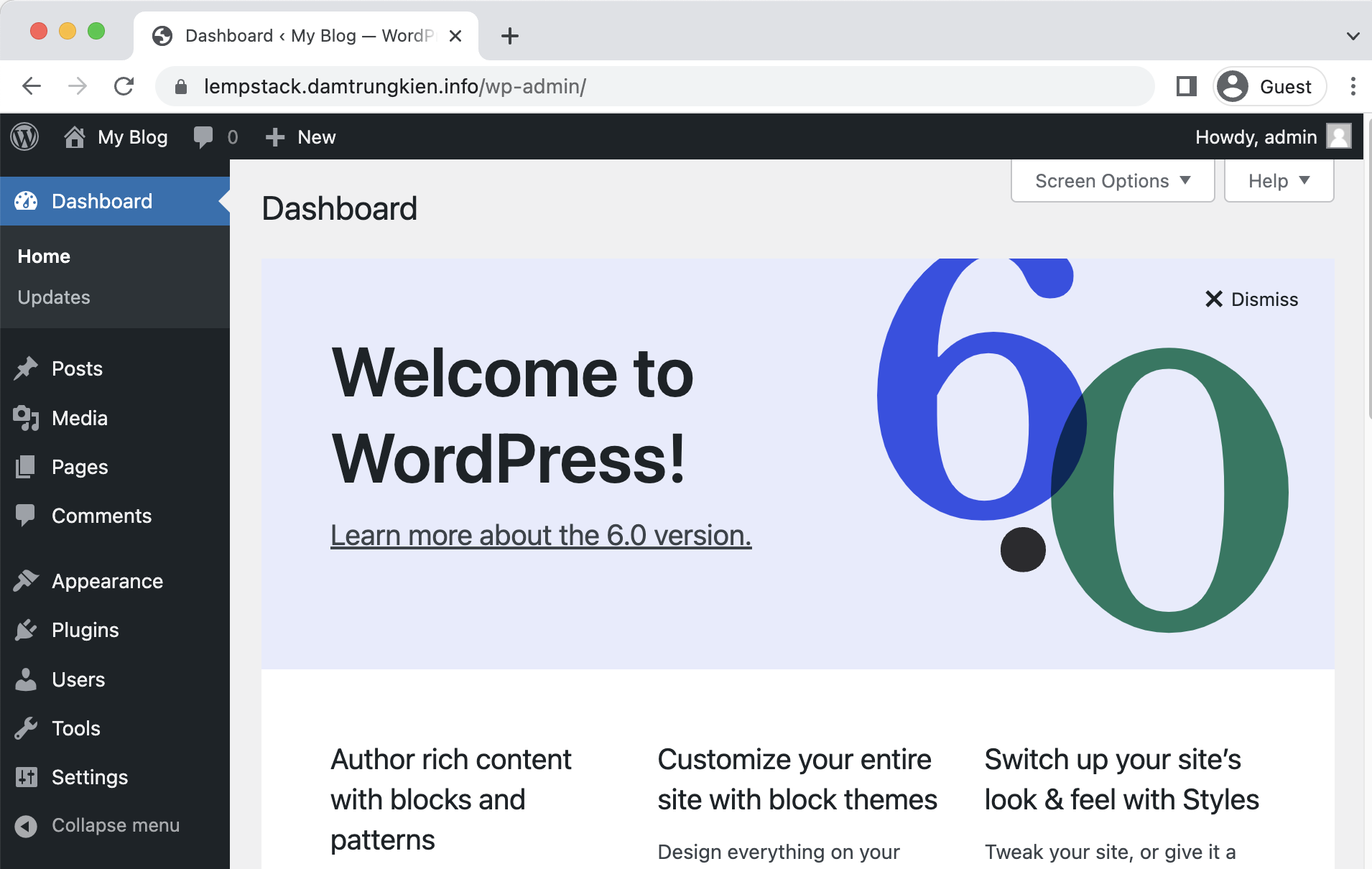Screen dimensions: 1372x869
Task: Click 'Customize your entire site' heading
Action: (797, 779)
